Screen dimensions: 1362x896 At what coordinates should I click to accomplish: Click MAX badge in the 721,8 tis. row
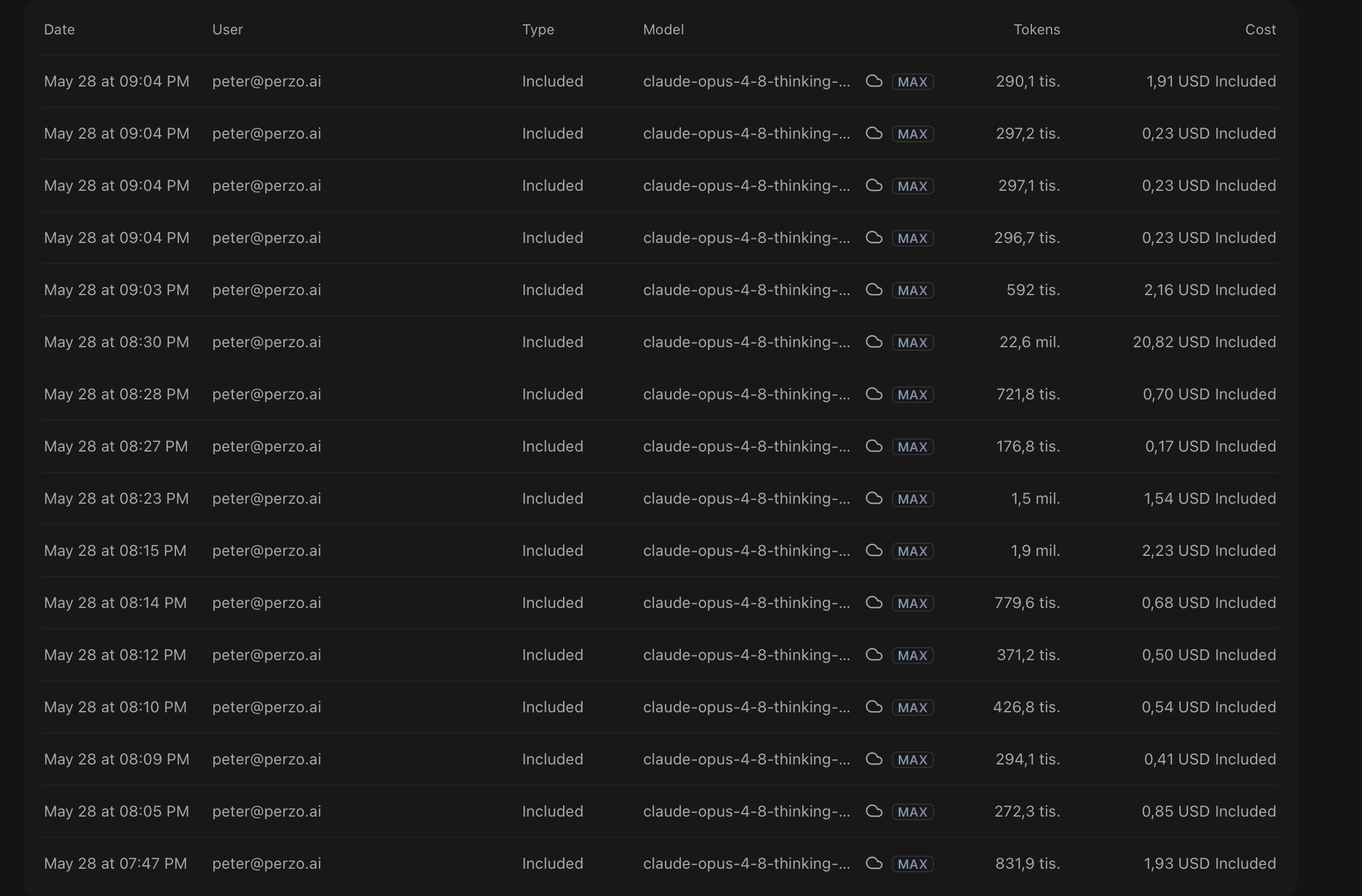pyautogui.click(x=913, y=395)
